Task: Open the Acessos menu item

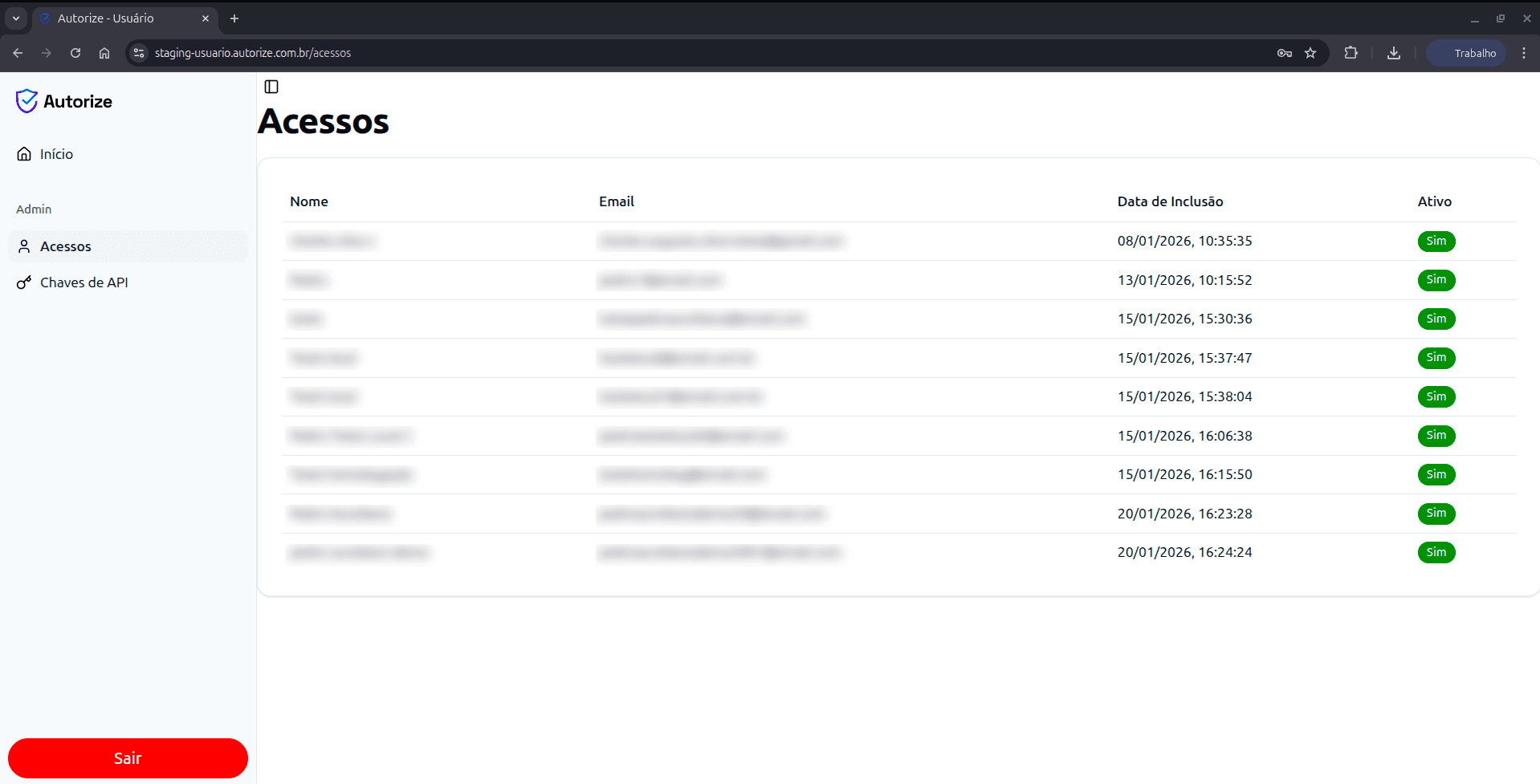Action: point(128,246)
